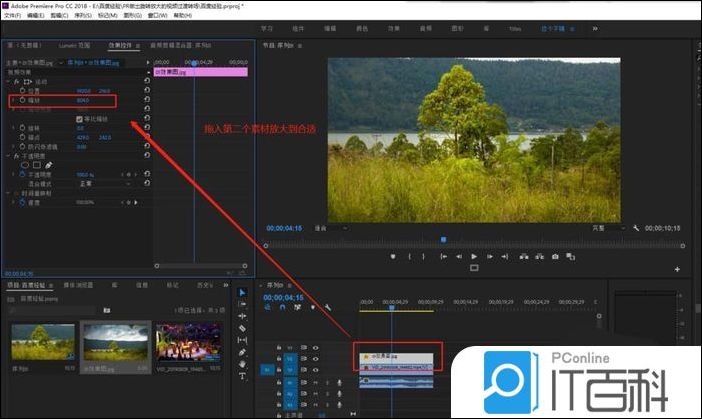Click the Add Marker icon in Program monitor

[x=393, y=257]
